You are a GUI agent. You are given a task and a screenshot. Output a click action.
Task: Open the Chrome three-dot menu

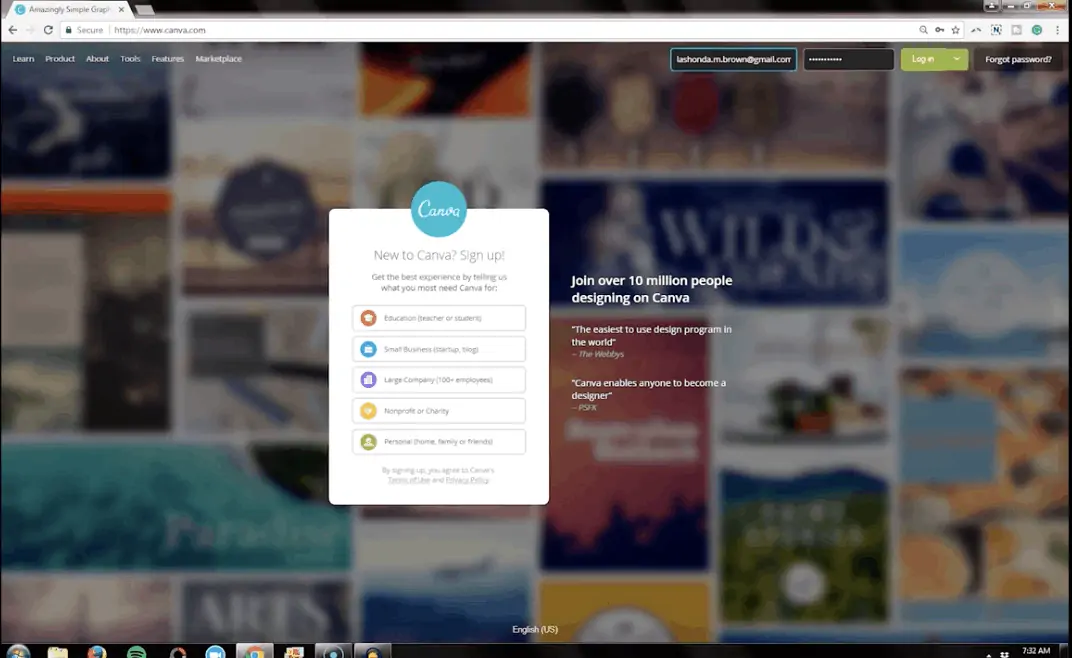tap(1058, 30)
